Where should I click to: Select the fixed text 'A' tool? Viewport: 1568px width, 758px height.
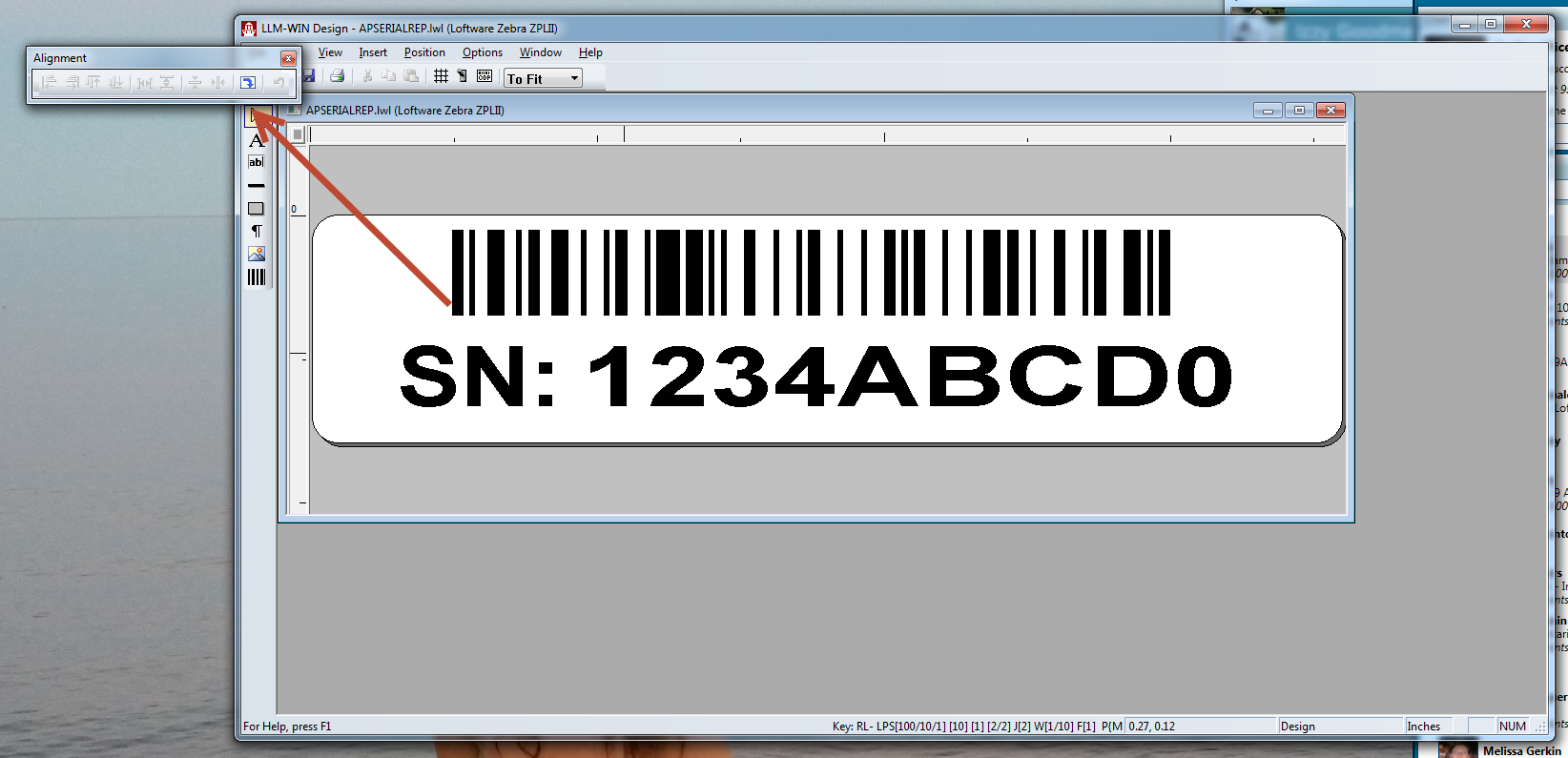point(256,140)
